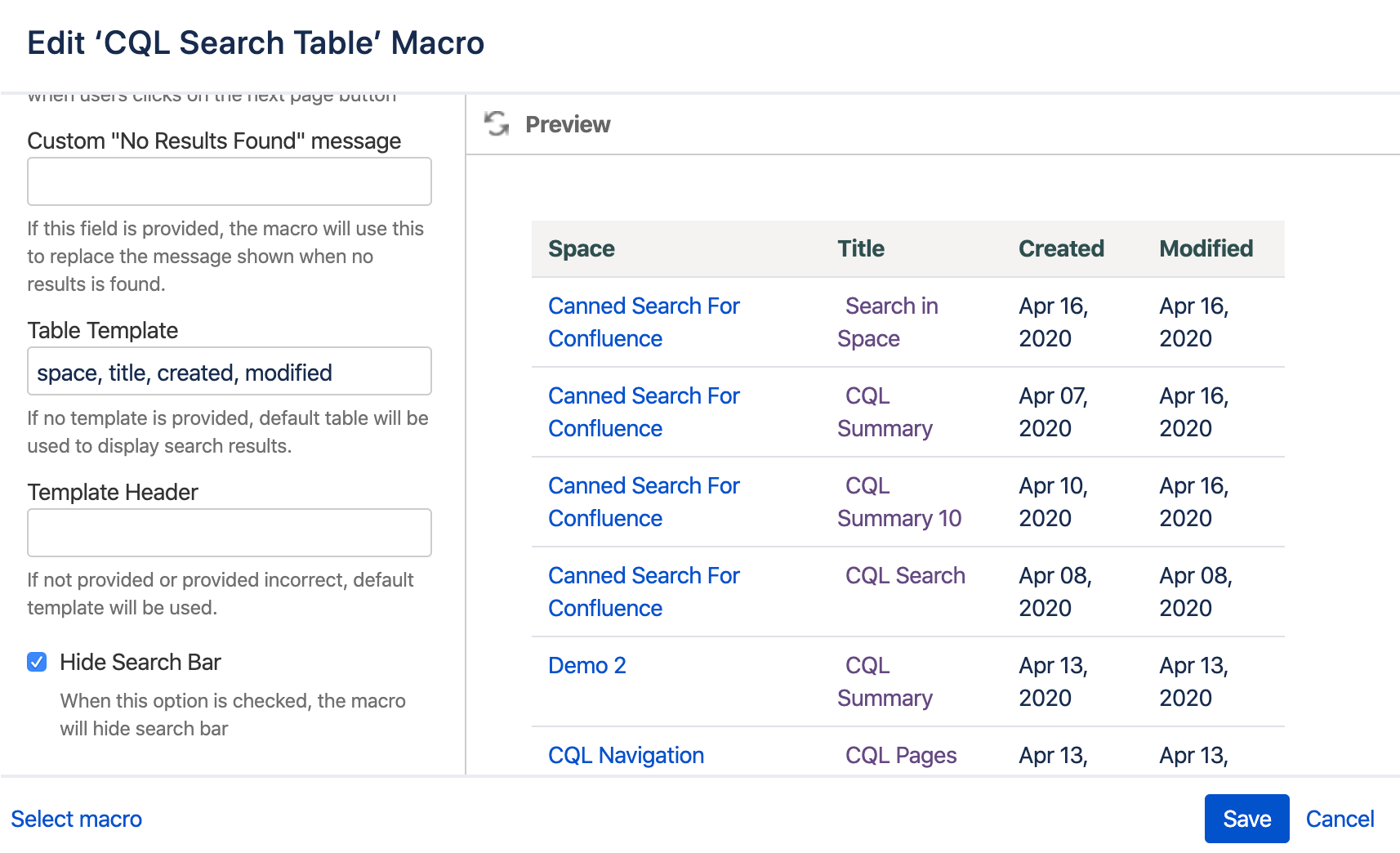
Task: Click the Created column header
Action: pyautogui.click(x=1061, y=249)
